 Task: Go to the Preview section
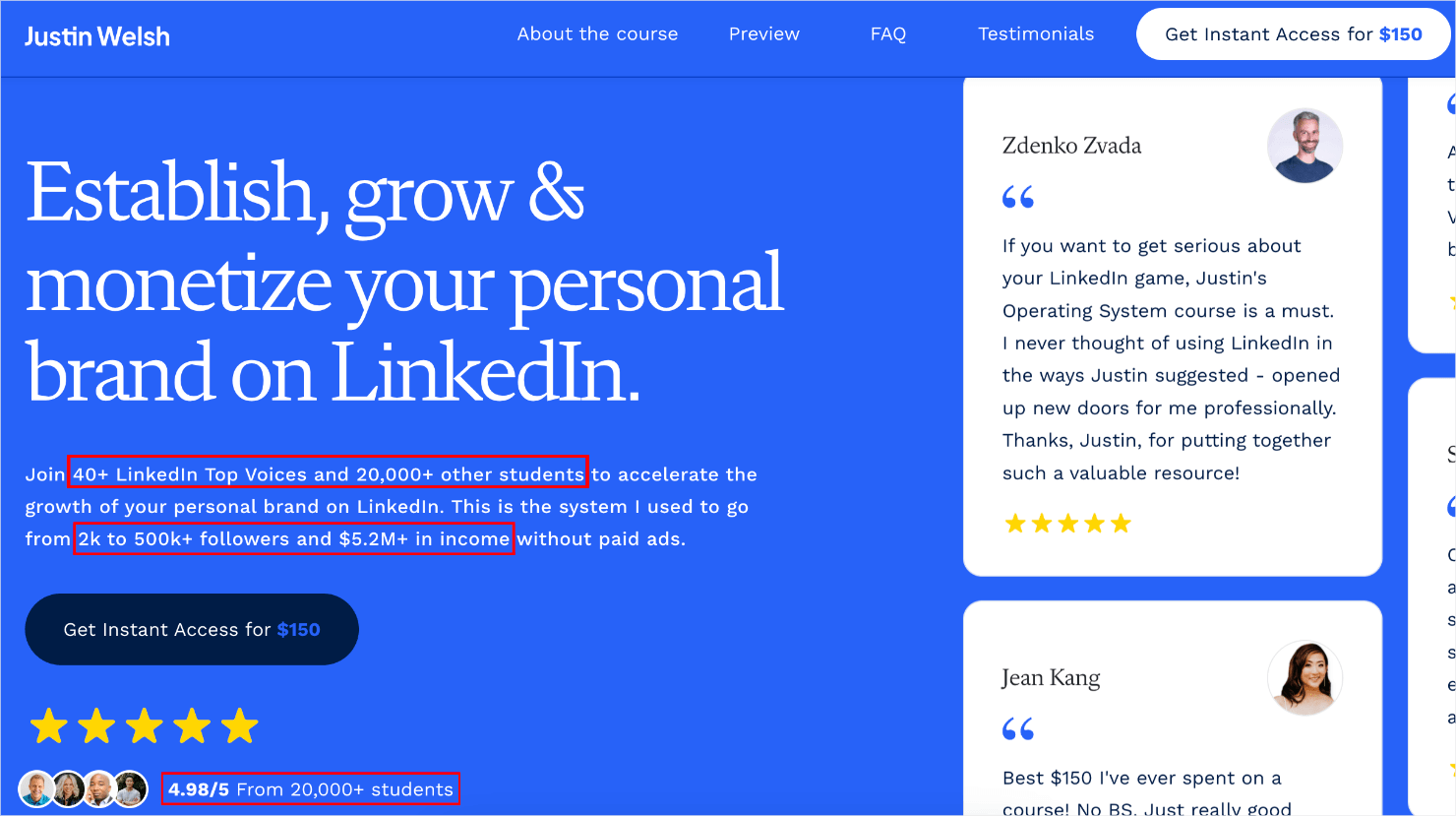point(764,34)
